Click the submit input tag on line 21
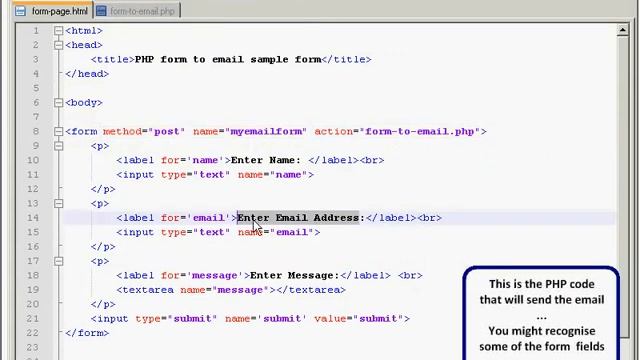 pos(250,319)
